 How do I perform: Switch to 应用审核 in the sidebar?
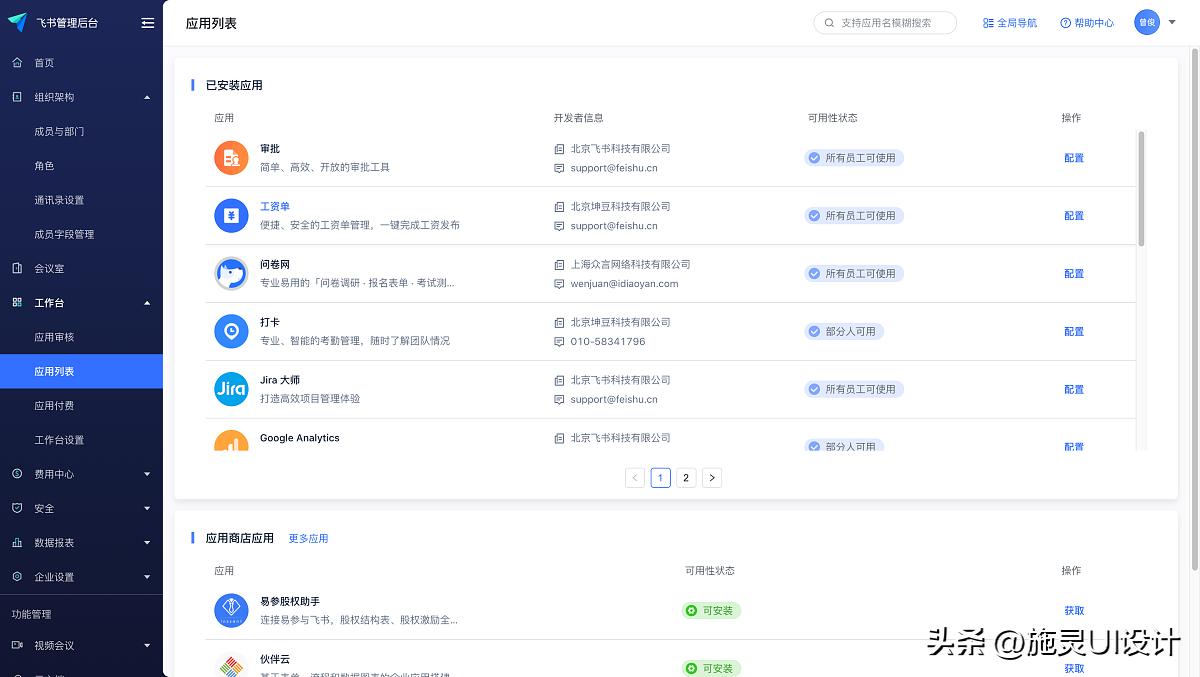pos(56,336)
